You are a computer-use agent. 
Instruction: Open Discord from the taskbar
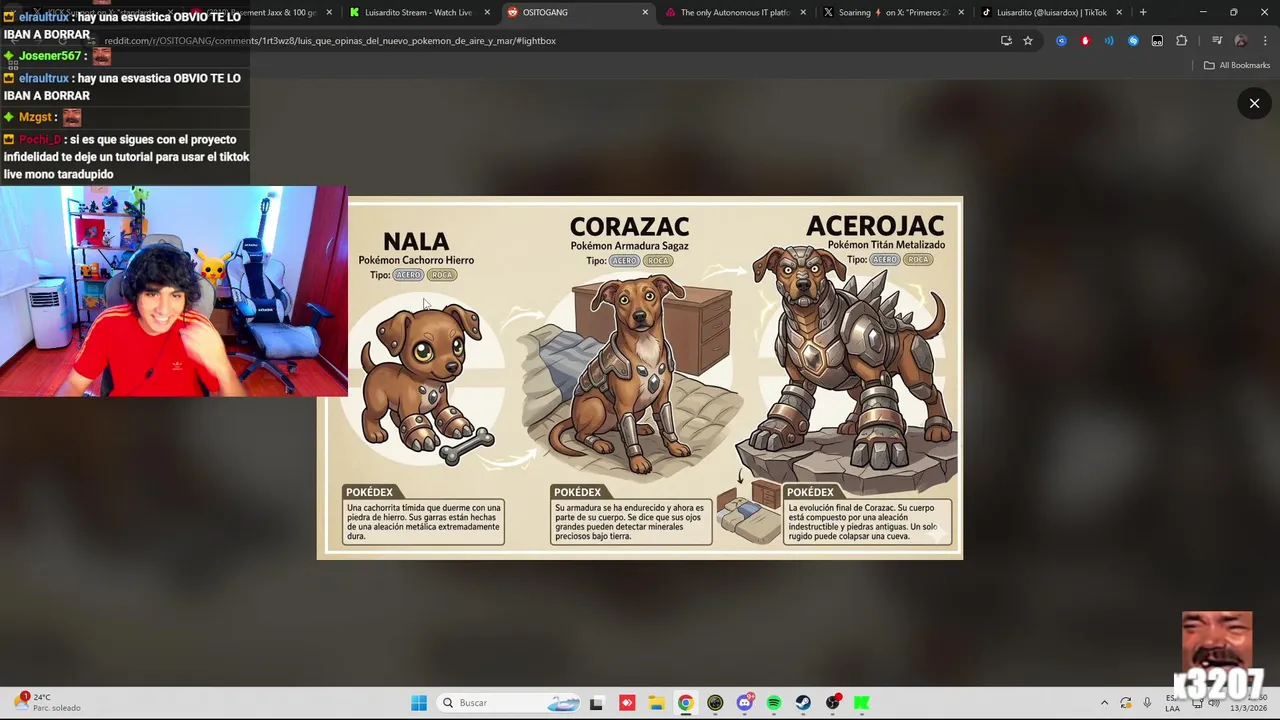(744, 703)
